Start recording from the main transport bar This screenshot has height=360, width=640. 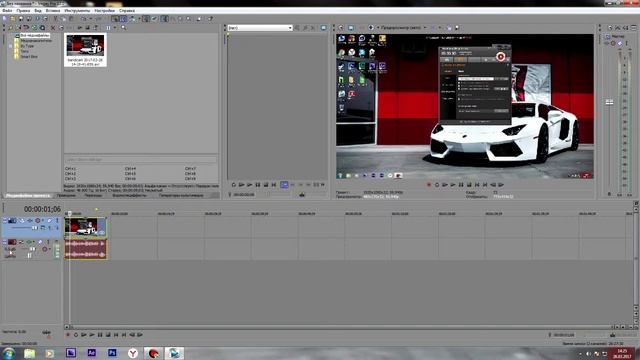(68, 335)
